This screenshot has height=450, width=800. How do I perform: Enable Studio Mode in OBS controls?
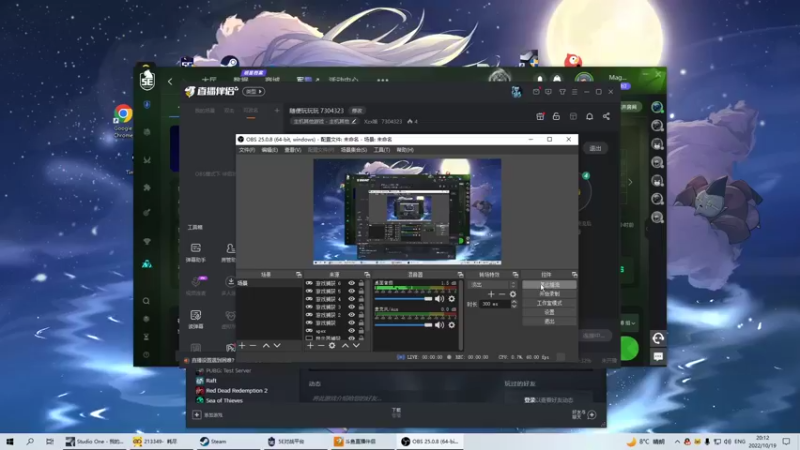[x=549, y=303]
